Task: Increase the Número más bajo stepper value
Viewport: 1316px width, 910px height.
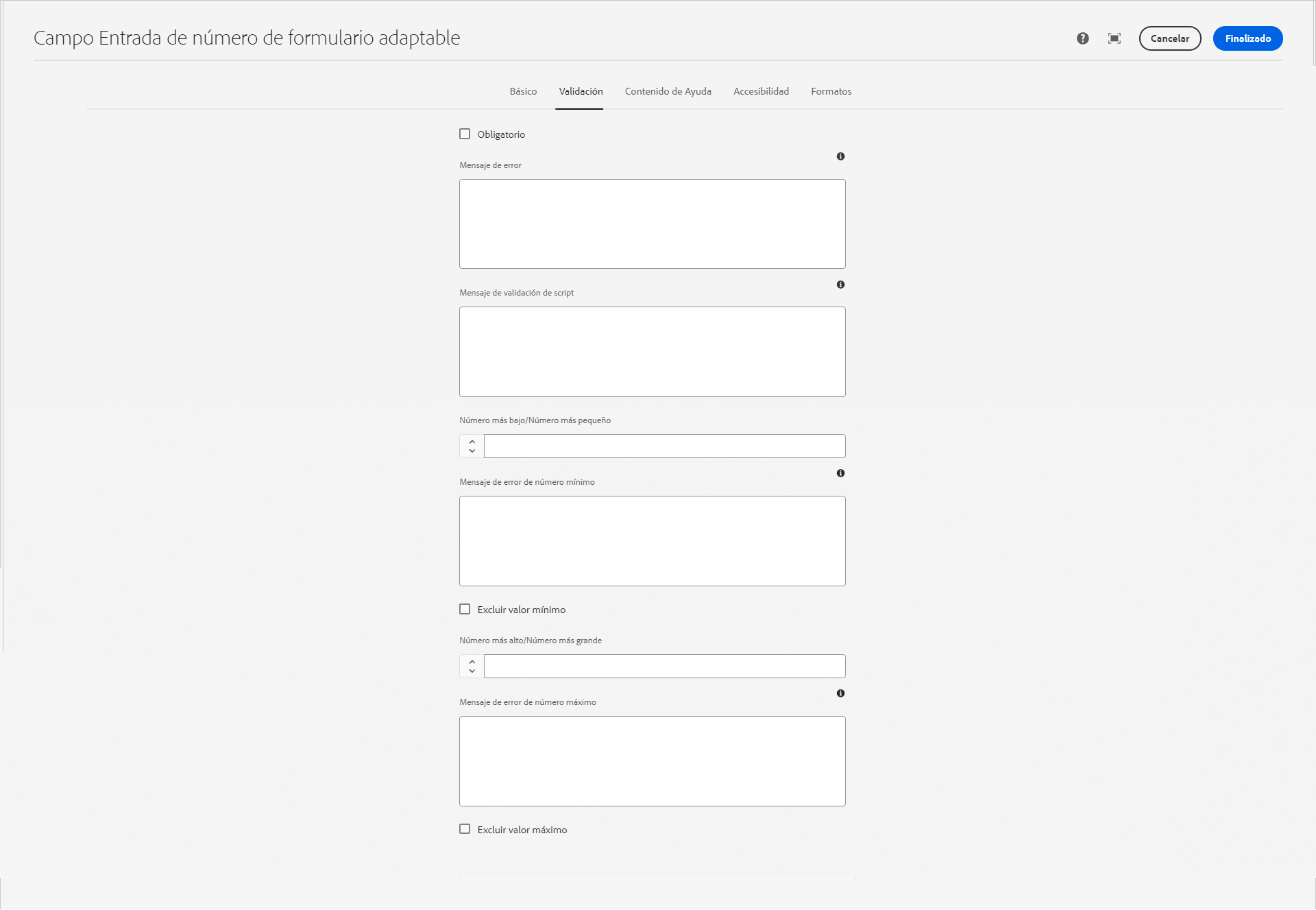Action: tap(472, 442)
